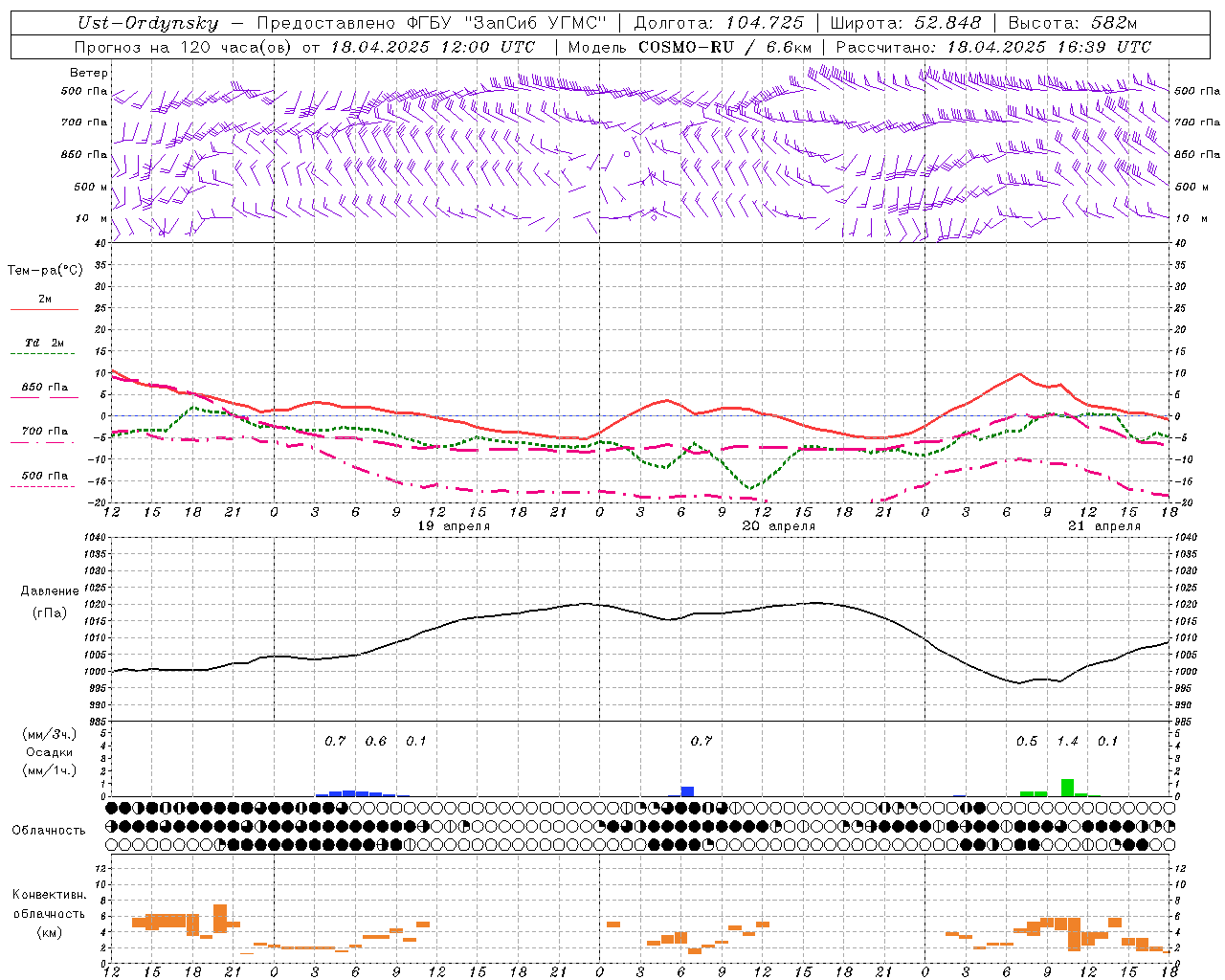This screenshot has width=1225, height=980.
Task: Click the 21 апреля date label
Action: click(1104, 526)
